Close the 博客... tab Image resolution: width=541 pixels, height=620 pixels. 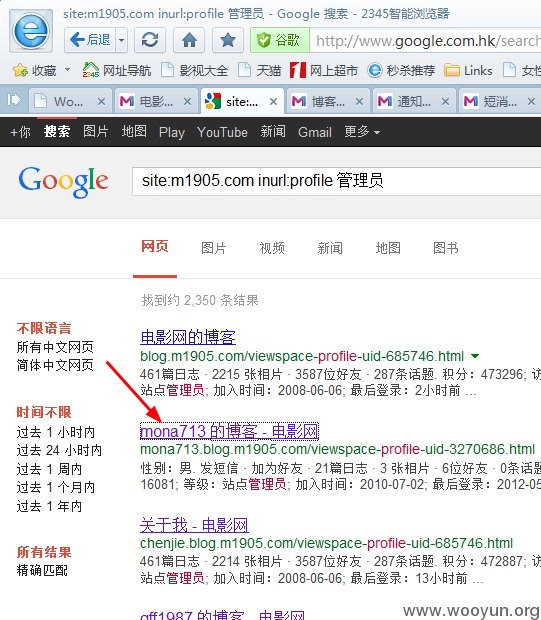[x=359, y=102]
